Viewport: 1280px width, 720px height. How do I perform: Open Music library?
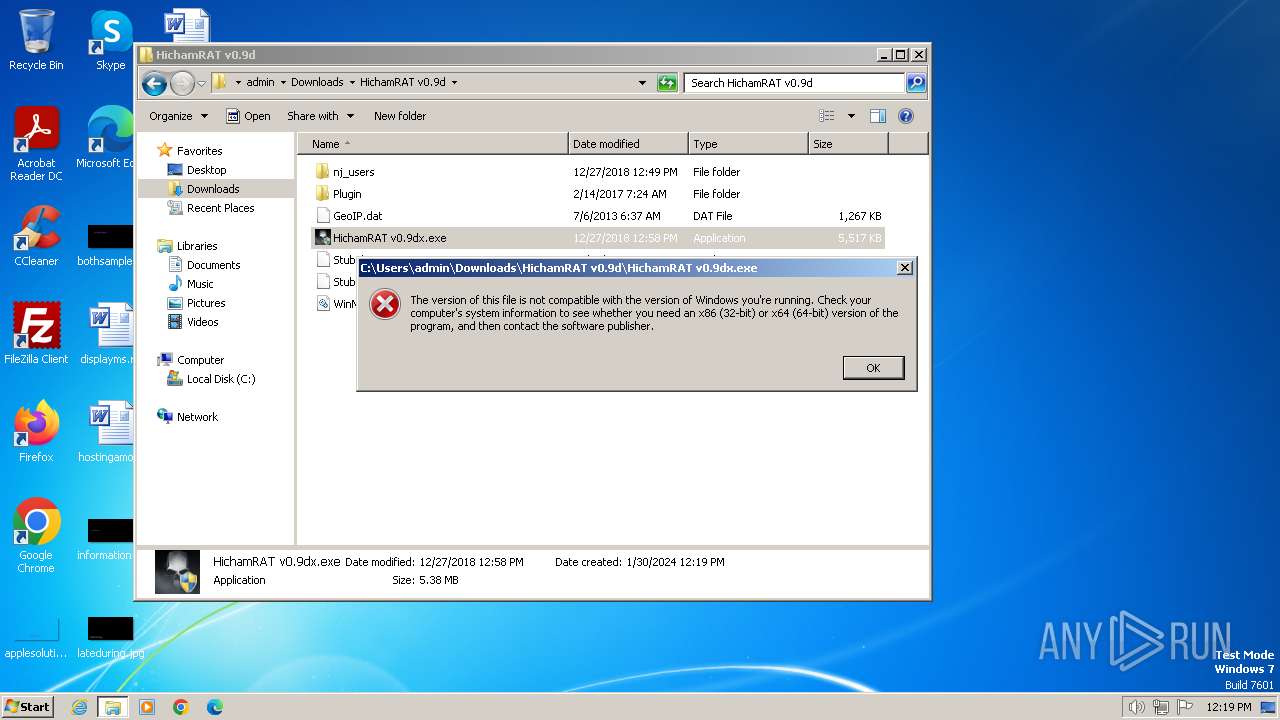200,284
